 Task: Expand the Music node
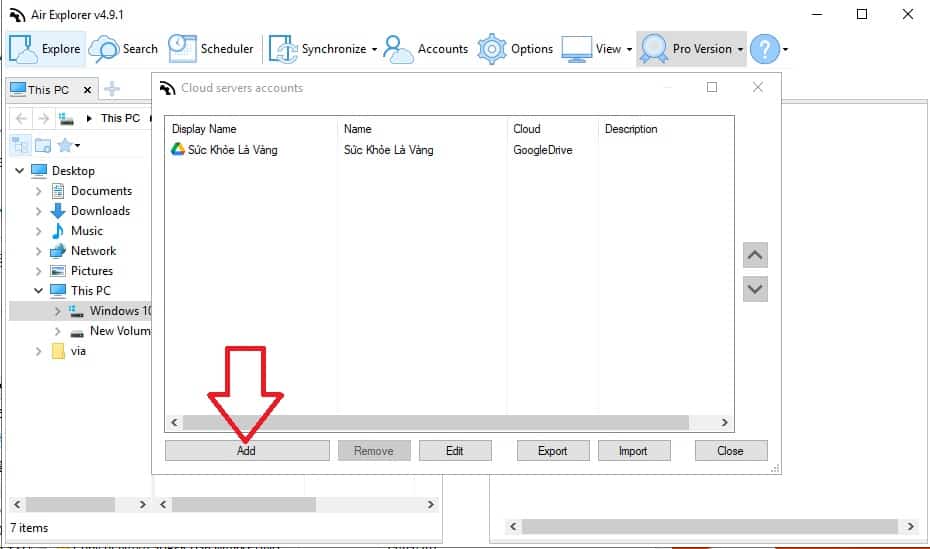(39, 231)
